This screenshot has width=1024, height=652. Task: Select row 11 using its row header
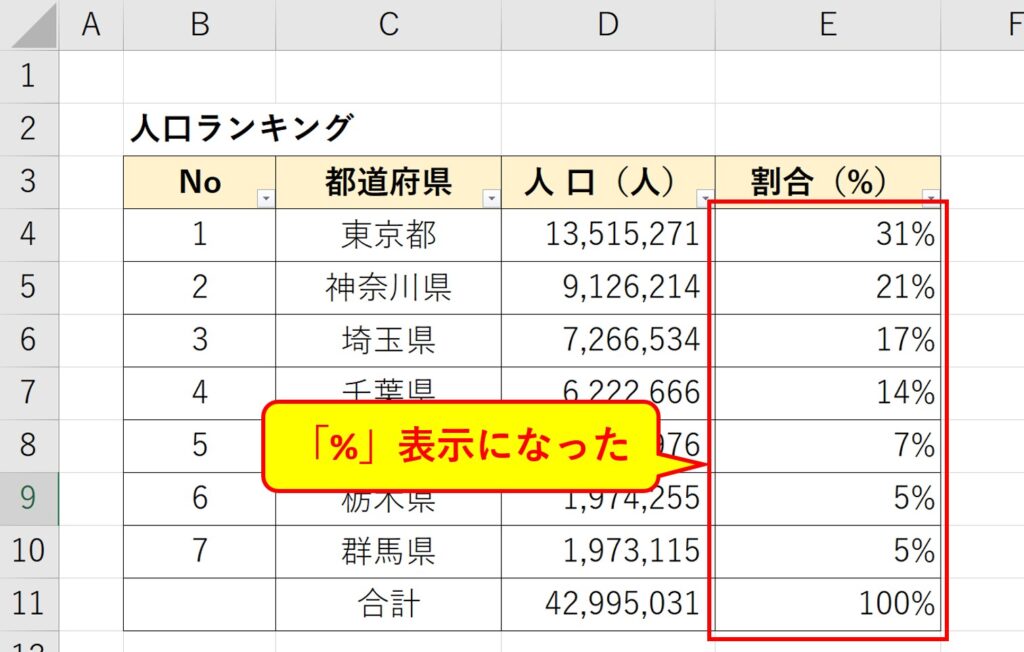click(29, 603)
